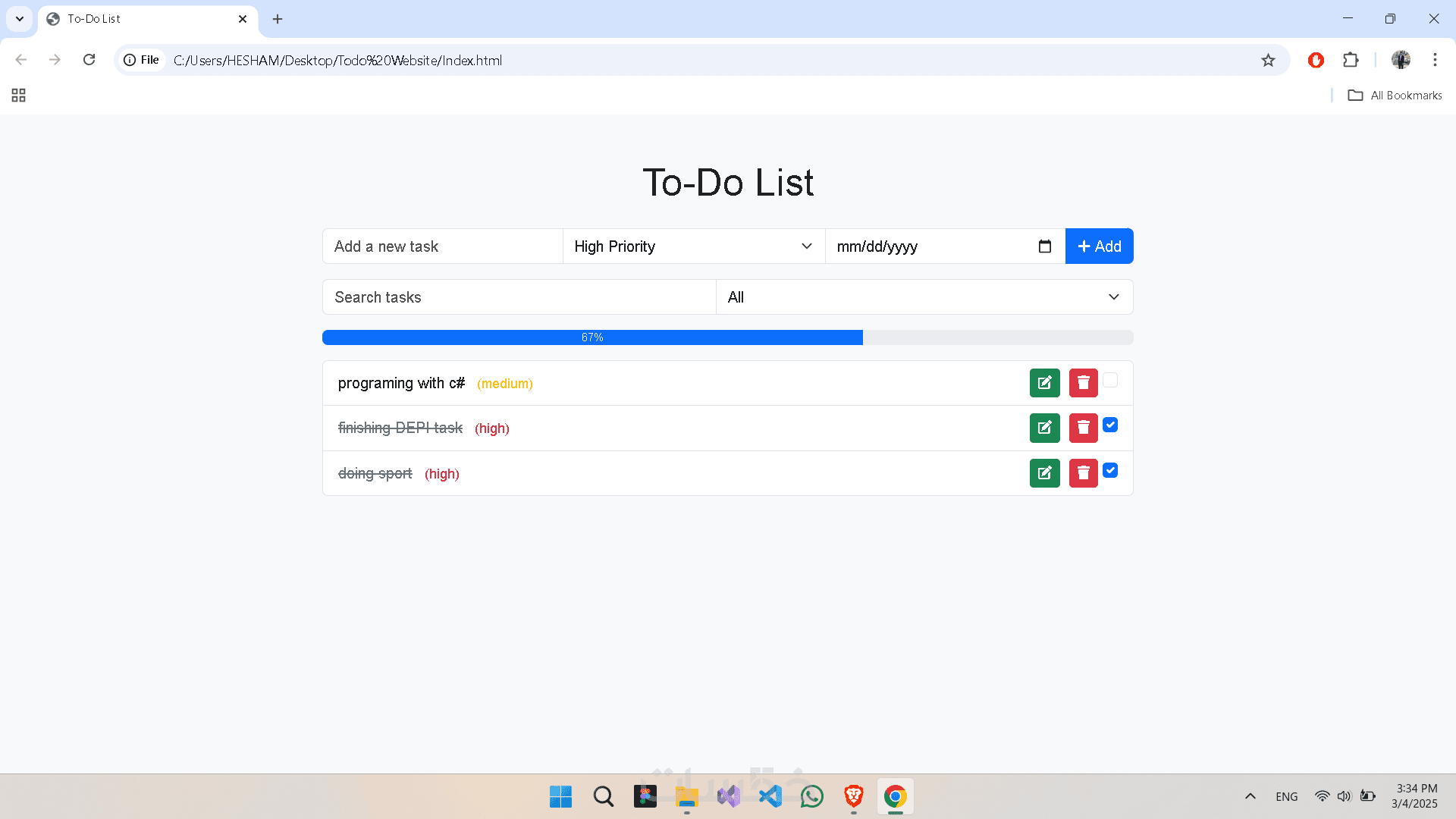
Task: Open a new browser tab
Action: click(x=278, y=19)
